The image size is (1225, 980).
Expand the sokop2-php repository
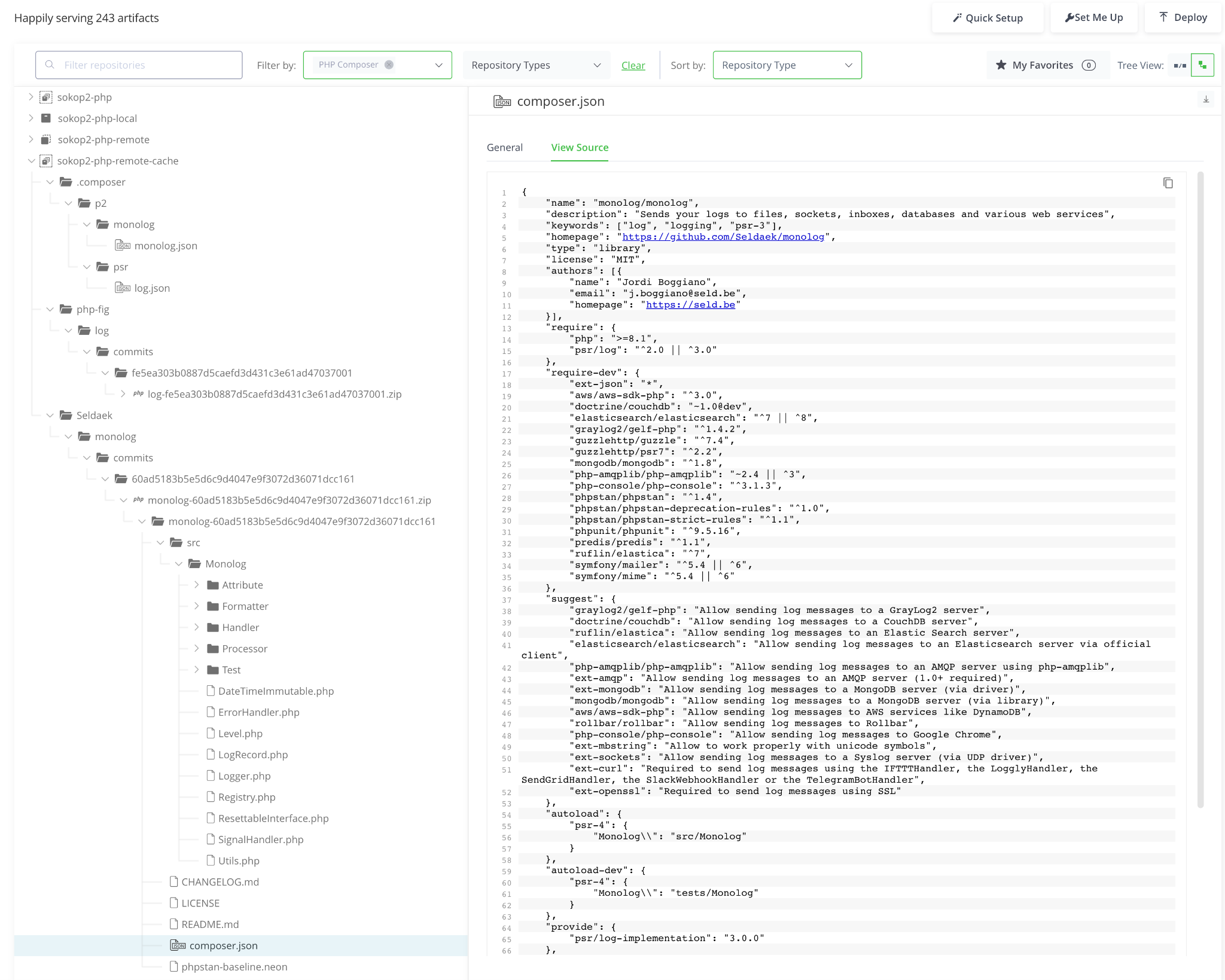[31, 97]
